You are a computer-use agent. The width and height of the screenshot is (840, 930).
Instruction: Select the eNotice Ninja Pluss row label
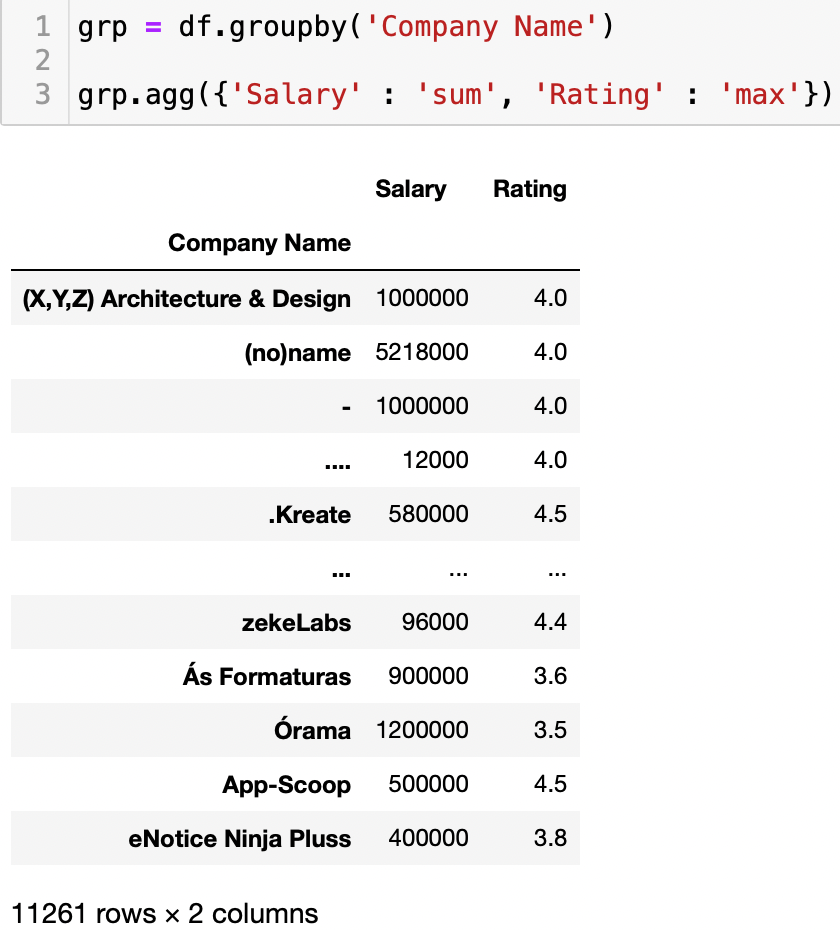tap(240, 839)
